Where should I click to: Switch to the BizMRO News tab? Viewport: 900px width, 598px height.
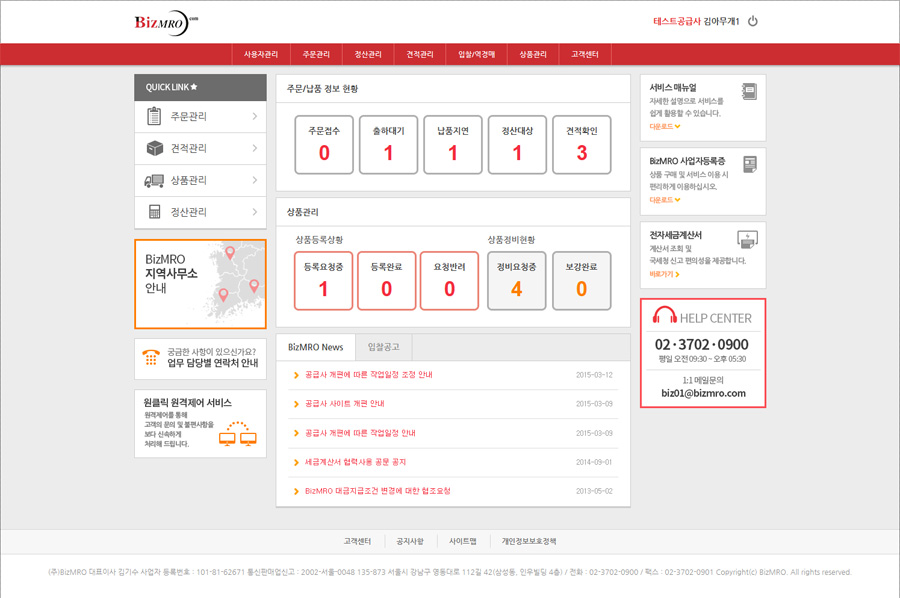[x=316, y=347]
